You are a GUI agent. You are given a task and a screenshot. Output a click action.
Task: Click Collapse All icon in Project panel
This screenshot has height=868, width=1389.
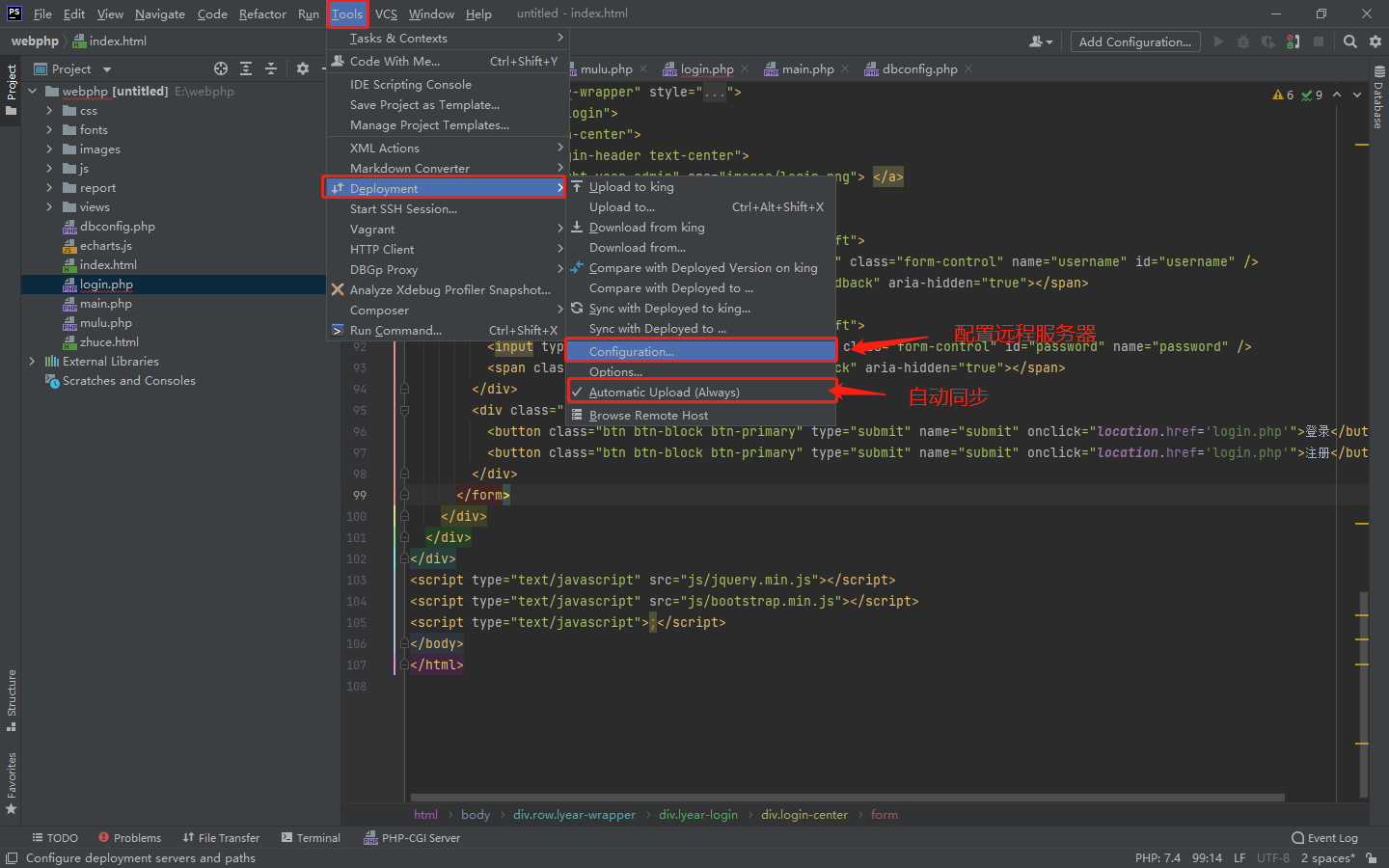(x=271, y=68)
